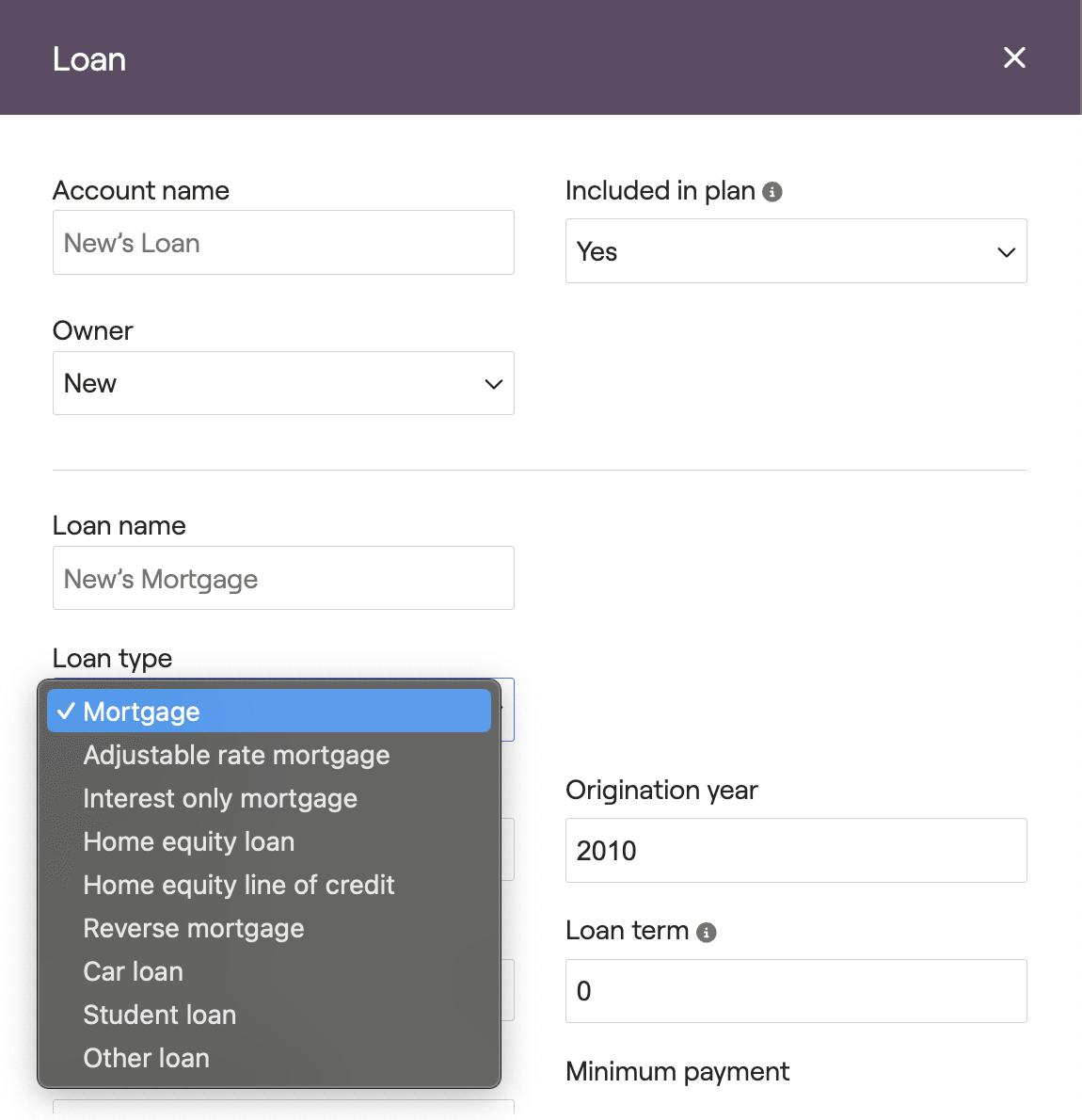Click the Included in plan info icon
1082x1120 pixels.
772,192
